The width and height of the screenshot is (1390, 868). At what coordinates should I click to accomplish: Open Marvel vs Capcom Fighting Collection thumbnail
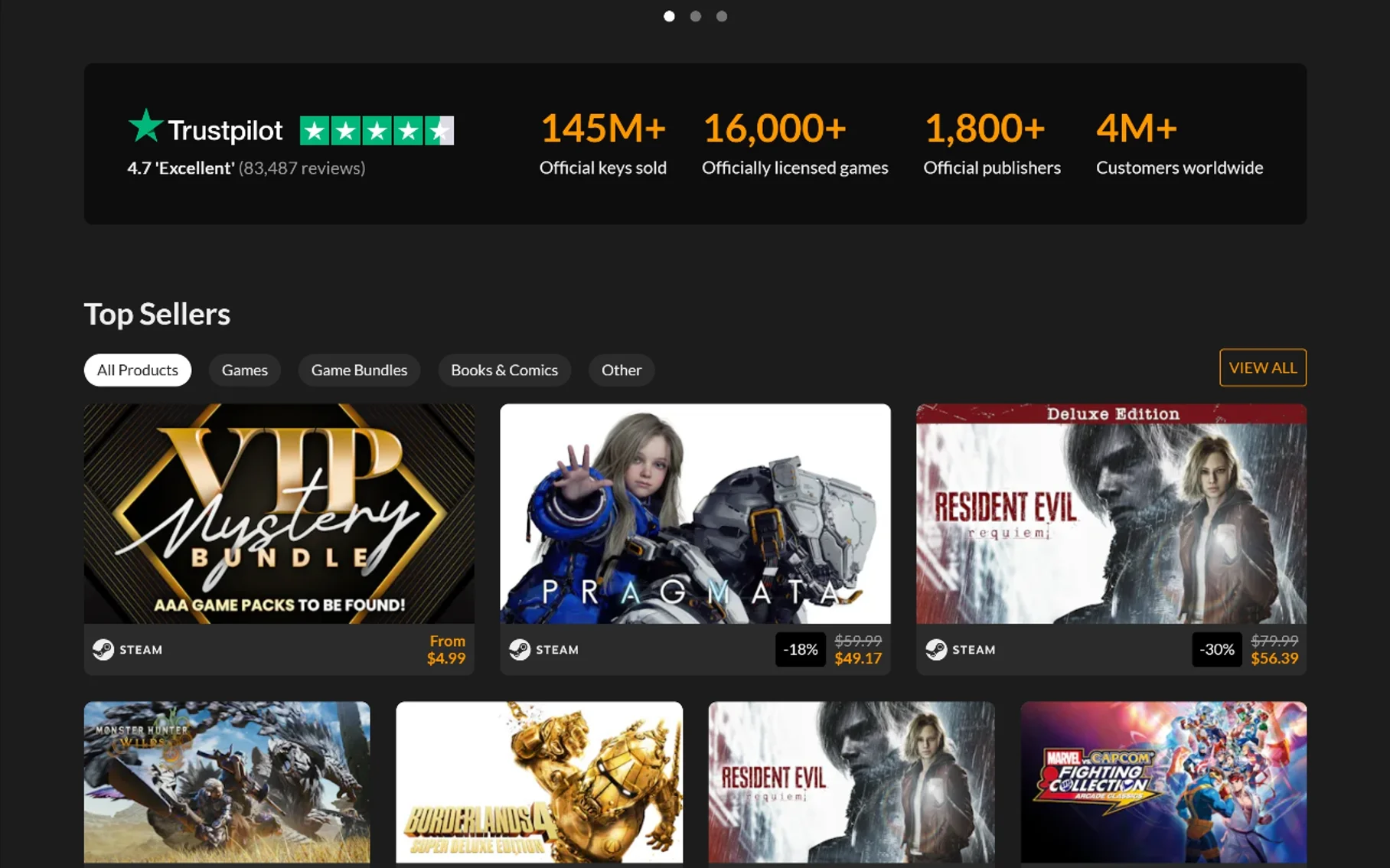[1163, 782]
